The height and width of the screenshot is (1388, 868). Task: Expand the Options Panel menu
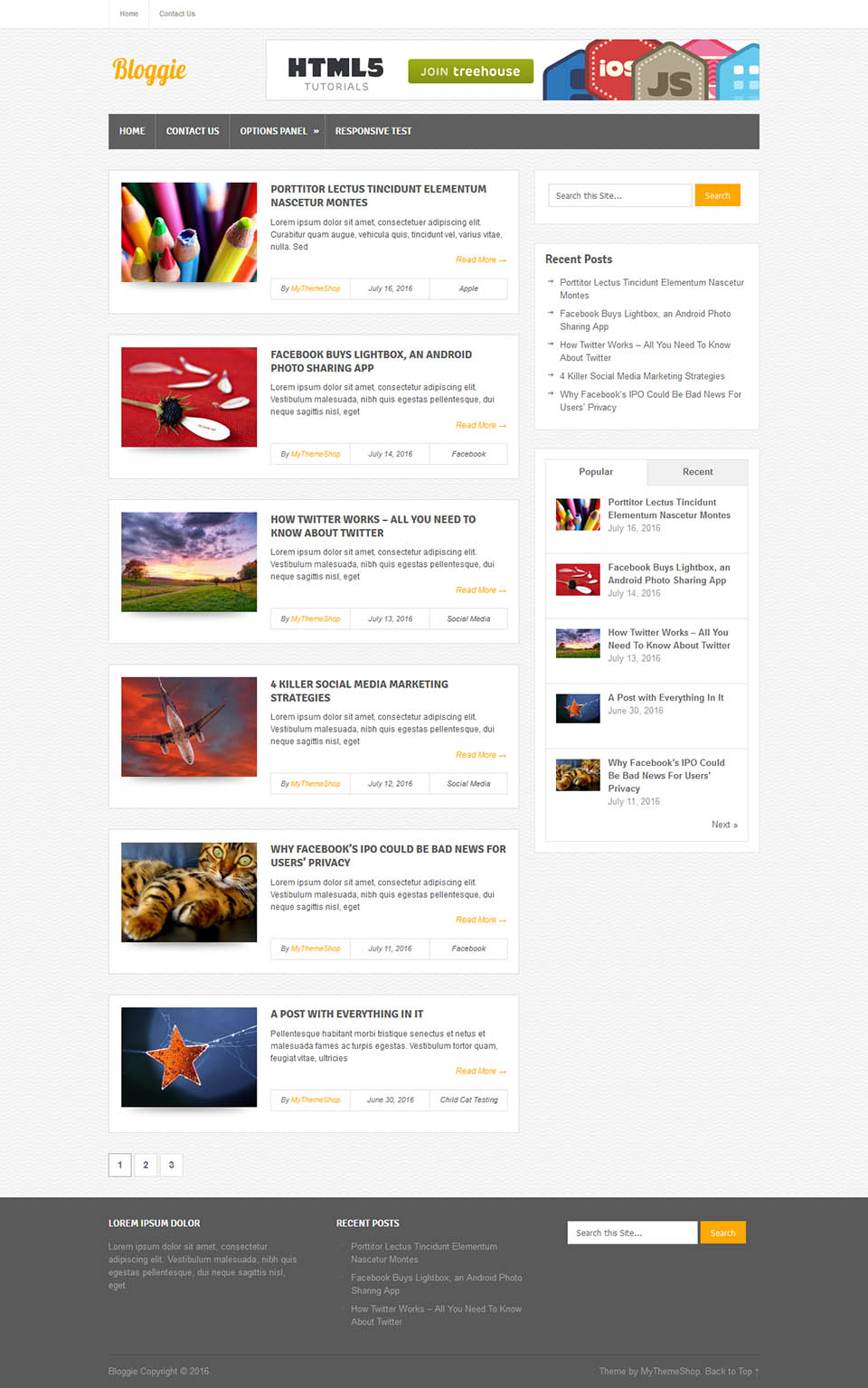click(x=278, y=131)
